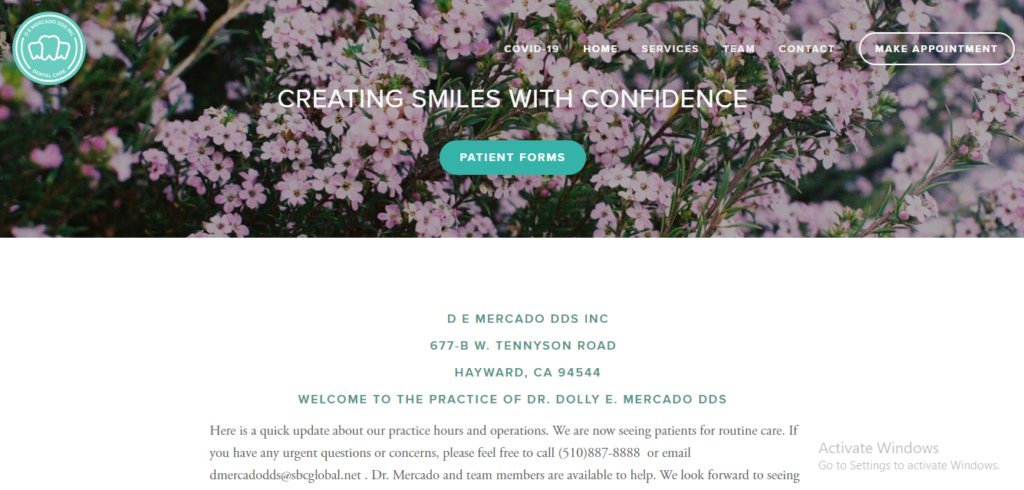Click the 677-B W. Tennyson Road address line
The image size is (1024, 490).
coord(523,346)
